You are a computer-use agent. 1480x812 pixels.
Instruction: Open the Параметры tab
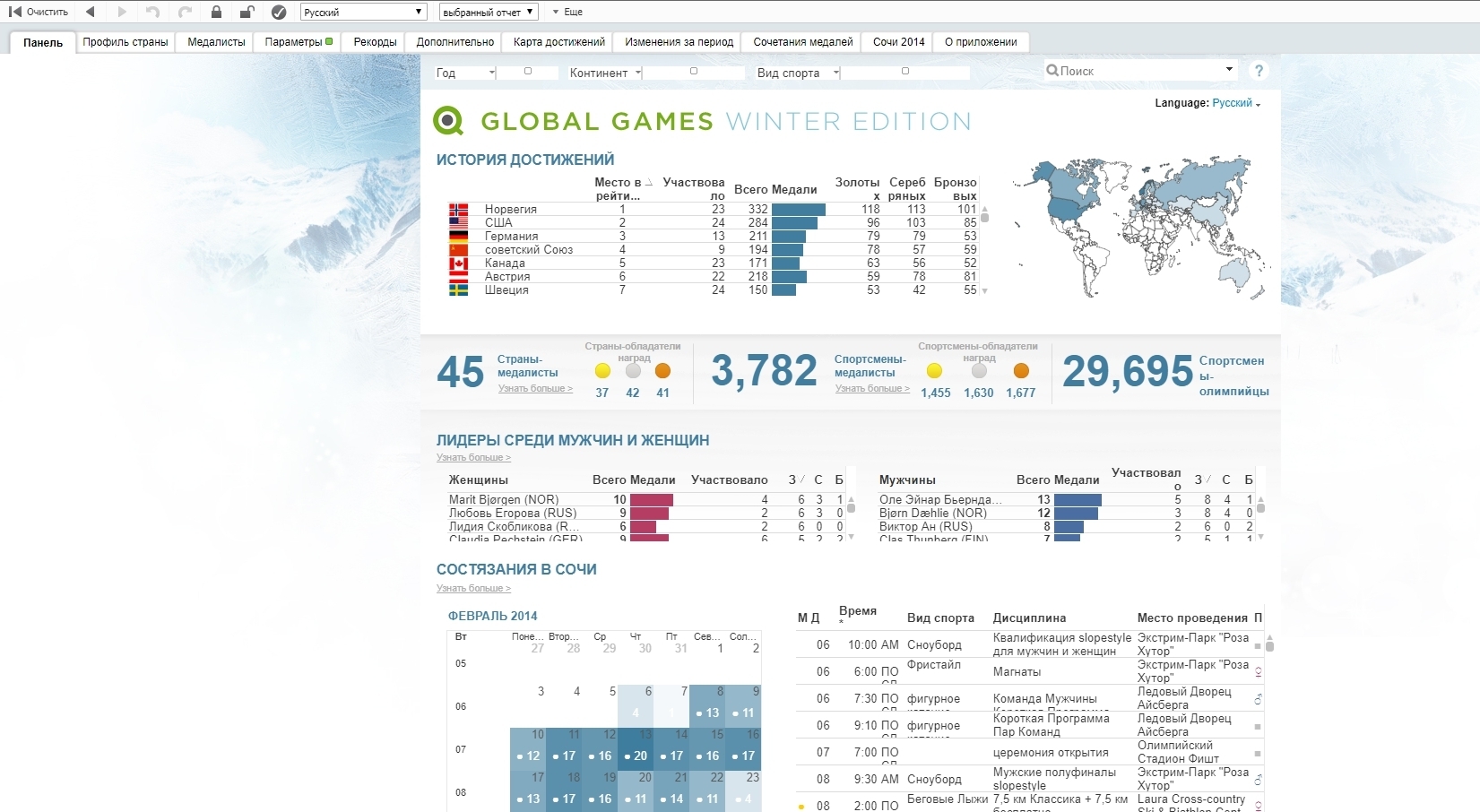(x=299, y=42)
